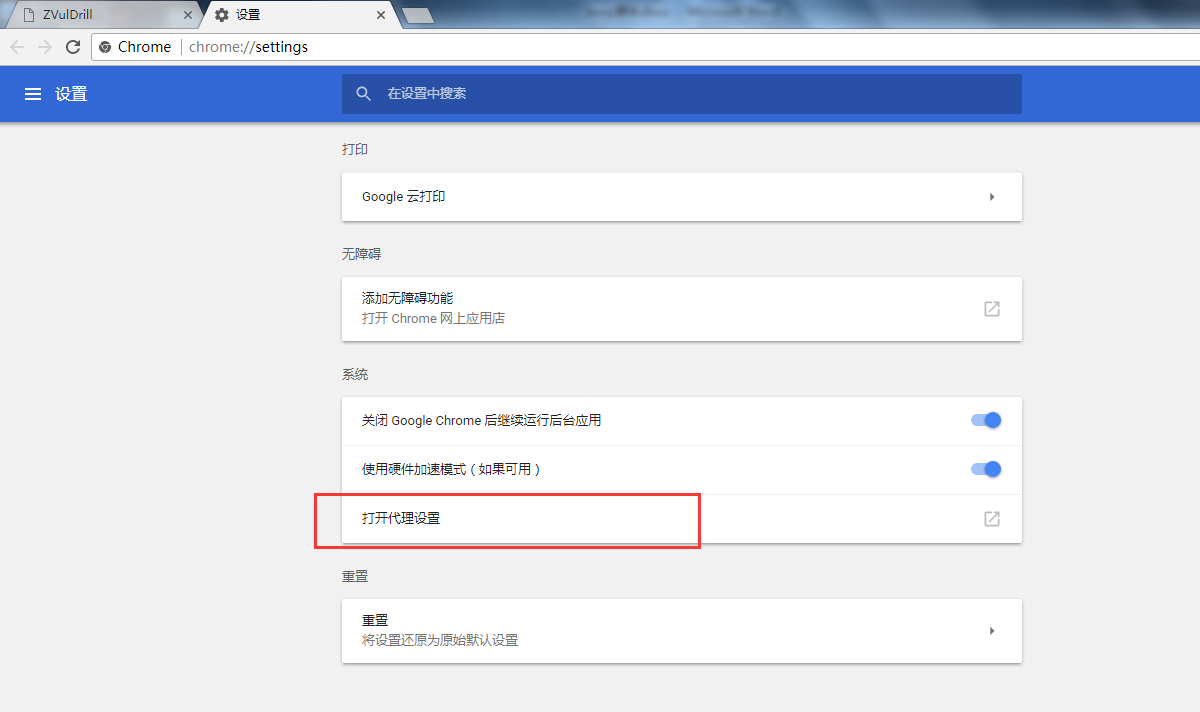Expand Google 云打印 arrow
The image size is (1200, 712).
pos(992,197)
